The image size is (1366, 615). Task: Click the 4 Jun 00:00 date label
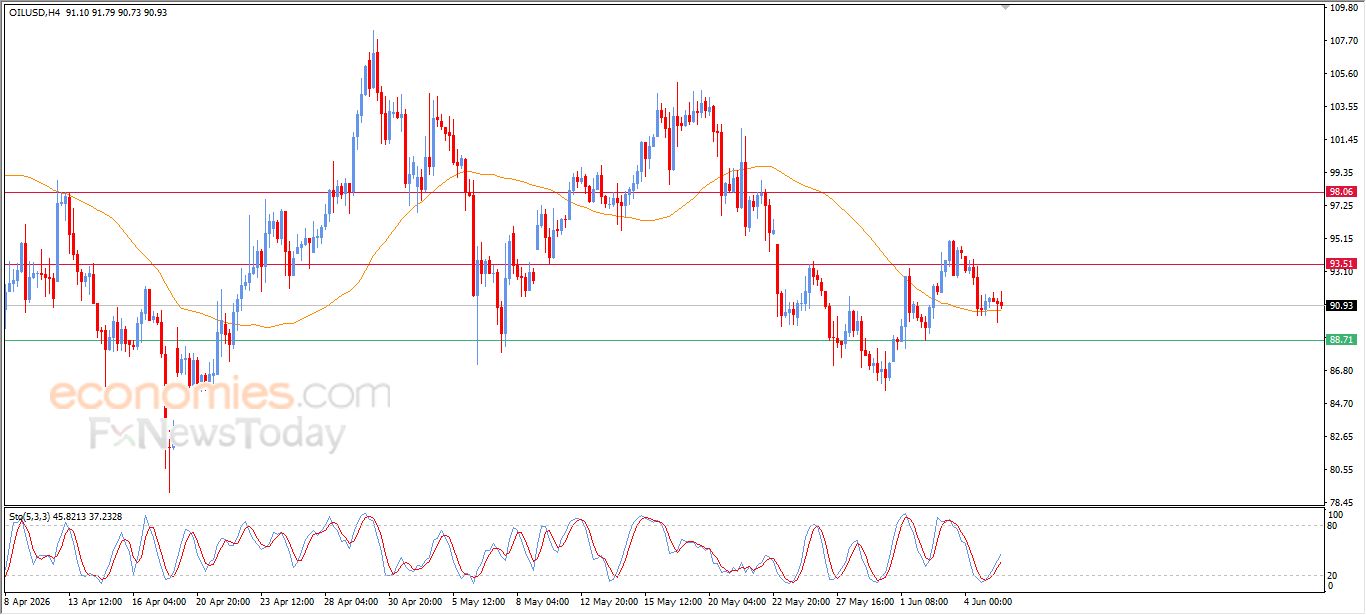click(989, 602)
